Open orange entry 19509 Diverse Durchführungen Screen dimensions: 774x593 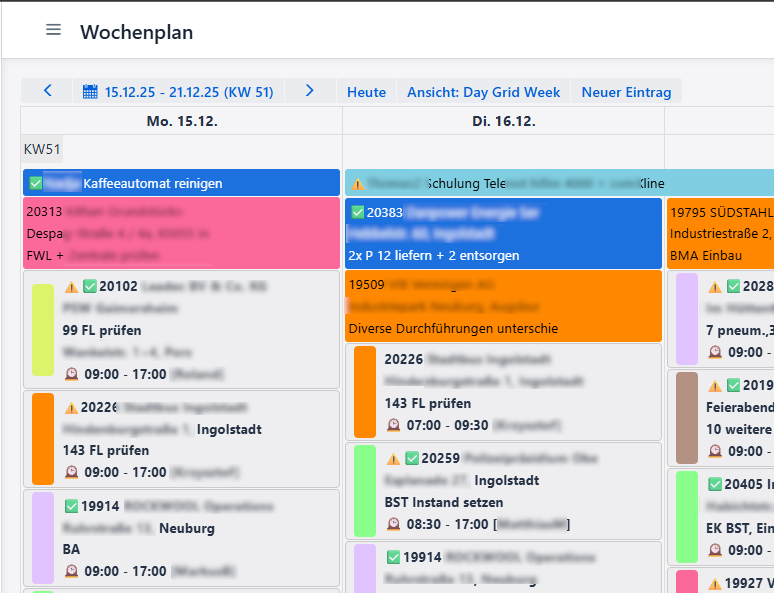point(503,306)
